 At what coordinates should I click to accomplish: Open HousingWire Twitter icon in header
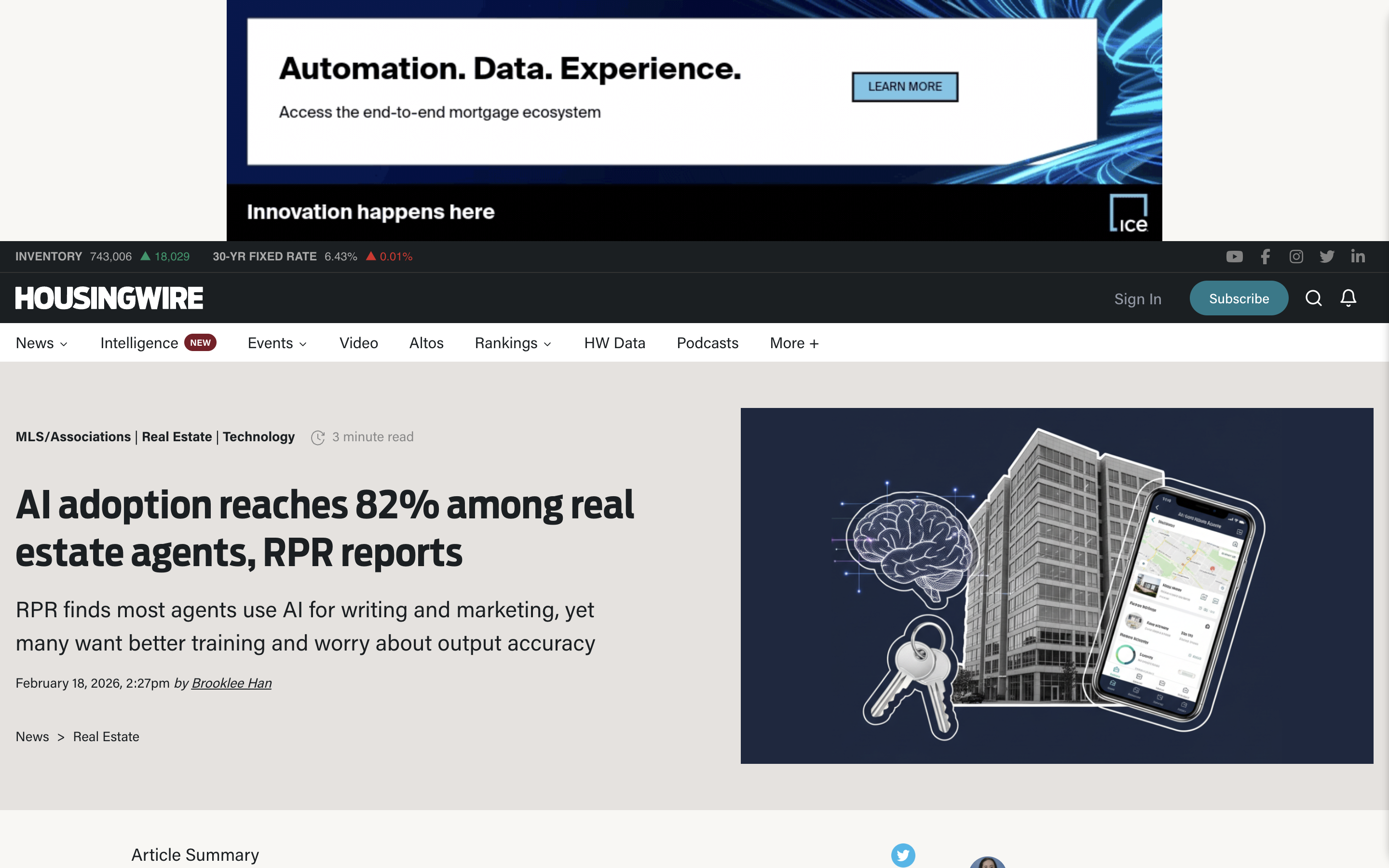point(1327,257)
